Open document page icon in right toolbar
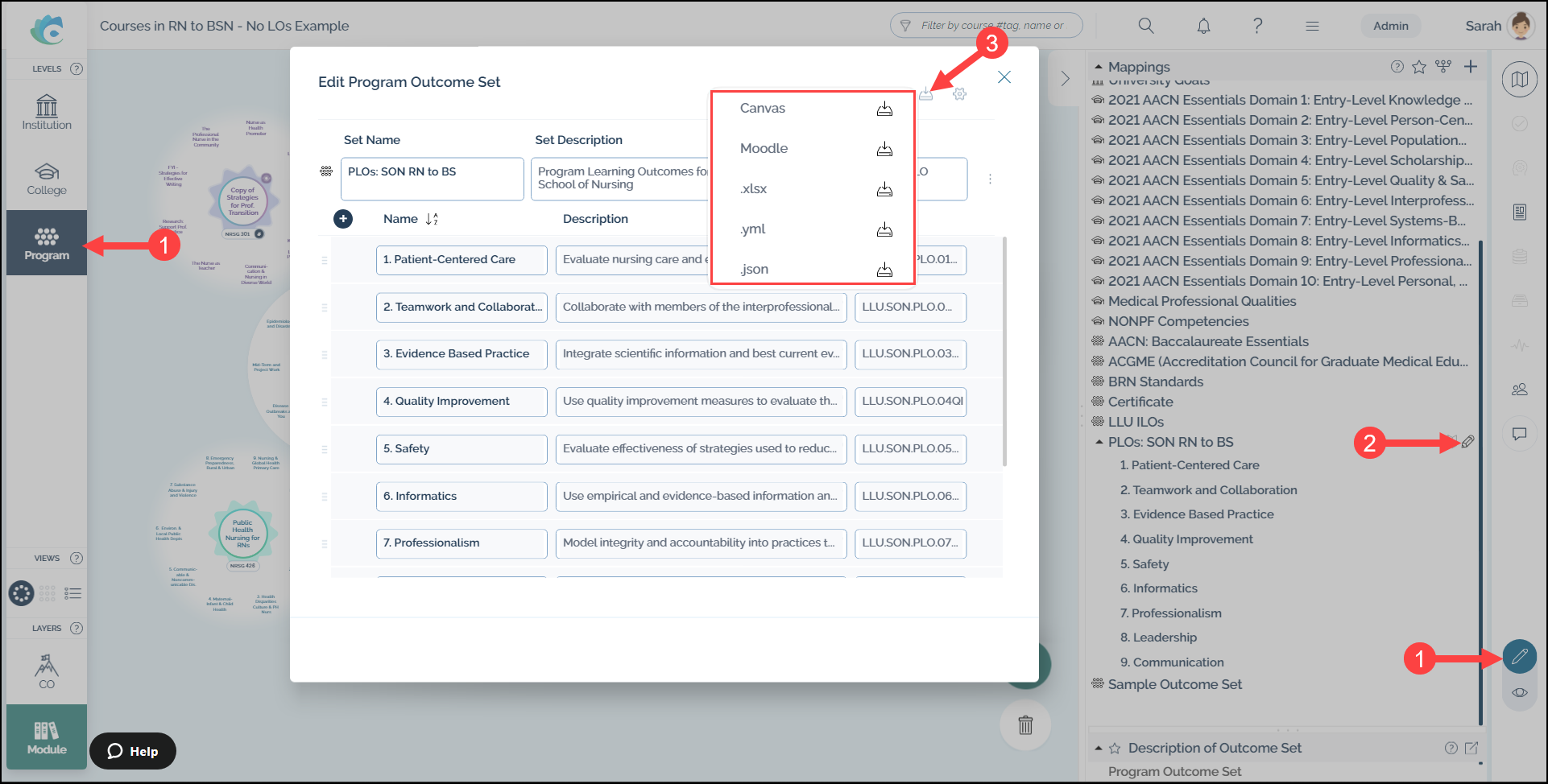The height and width of the screenshot is (784, 1548). pyautogui.click(x=1520, y=213)
